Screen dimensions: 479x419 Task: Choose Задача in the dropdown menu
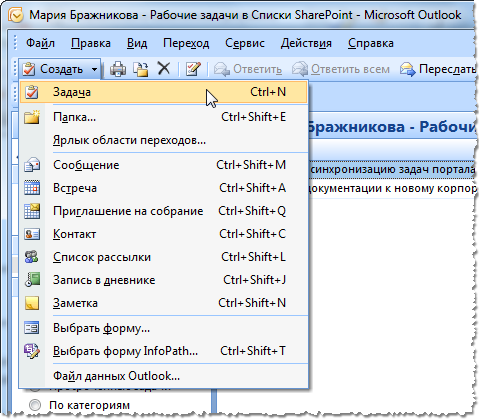(164, 92)
